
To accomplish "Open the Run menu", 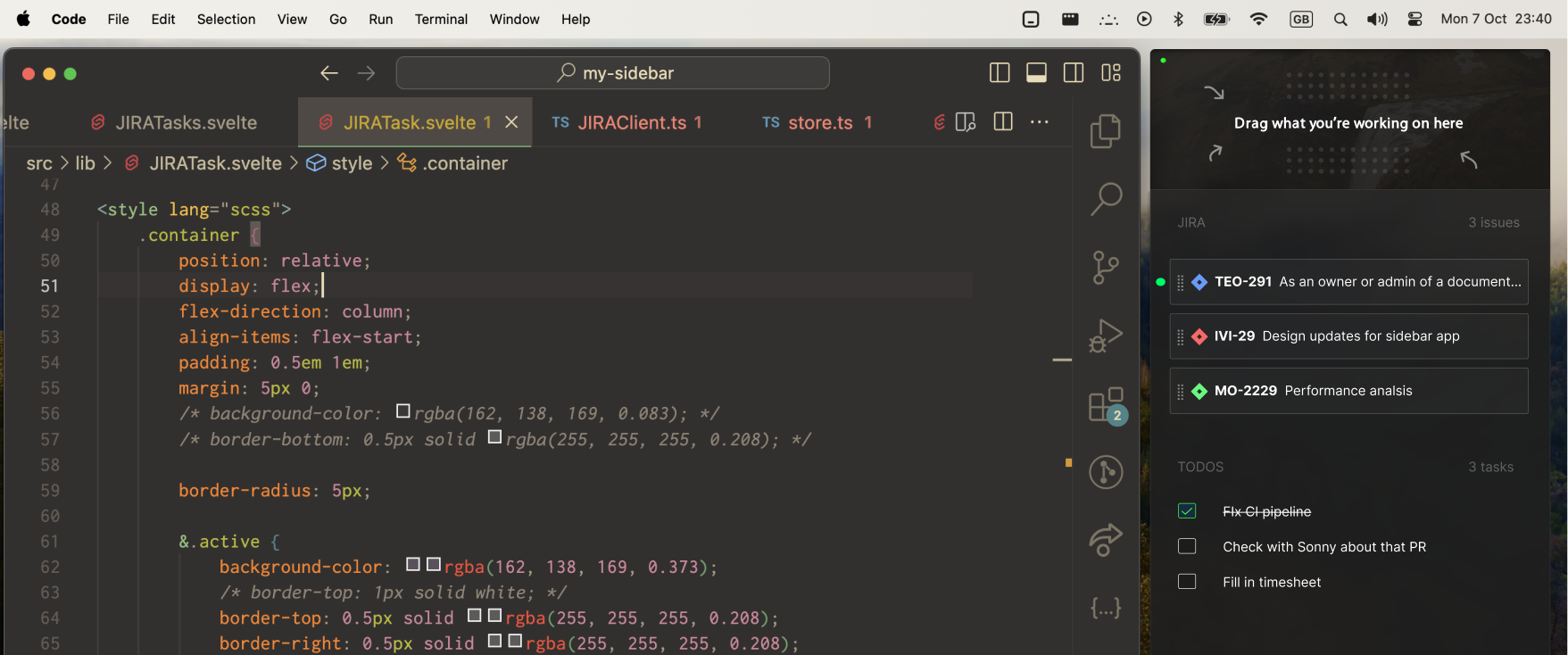I will tap(381, 19).
